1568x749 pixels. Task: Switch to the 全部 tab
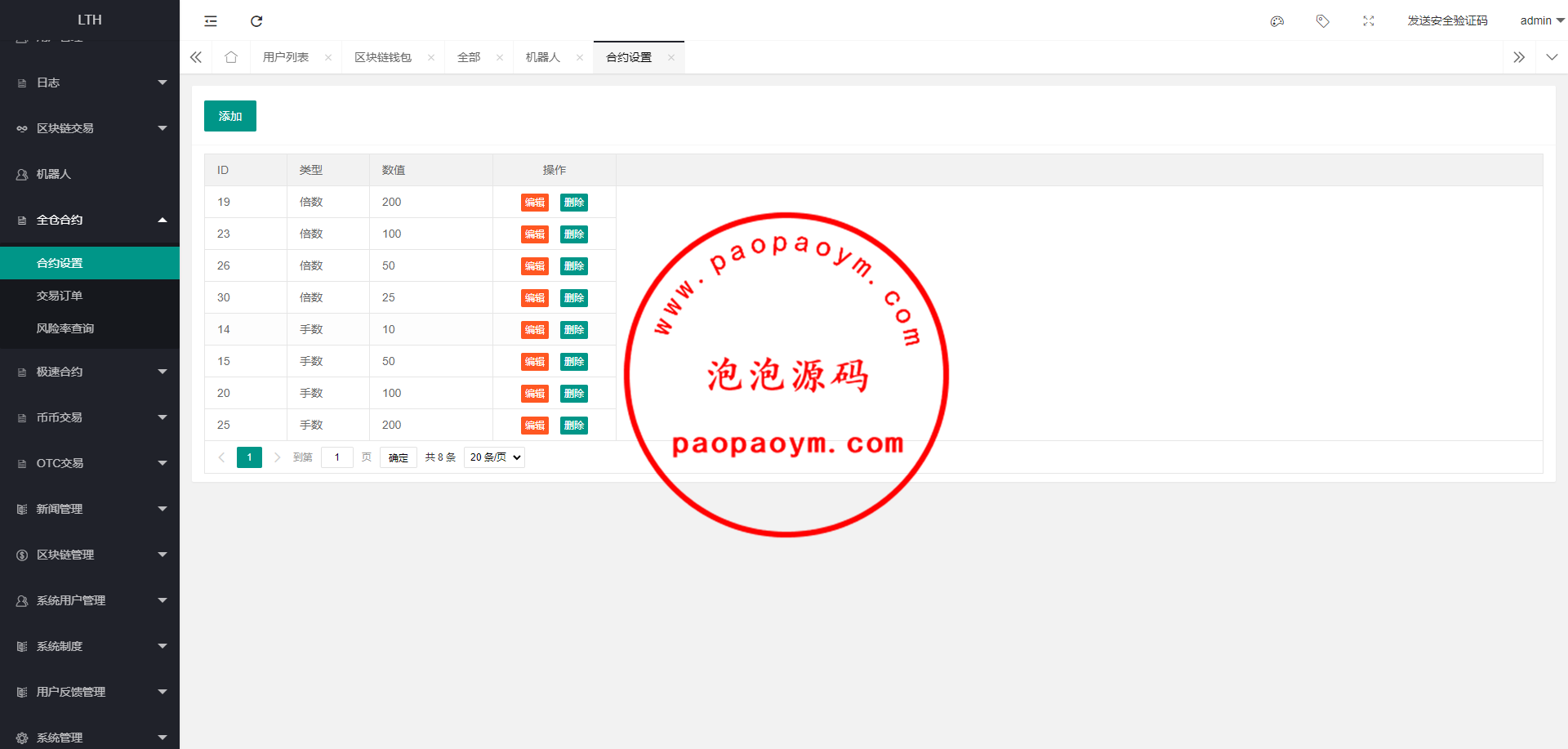click(469, 57)
